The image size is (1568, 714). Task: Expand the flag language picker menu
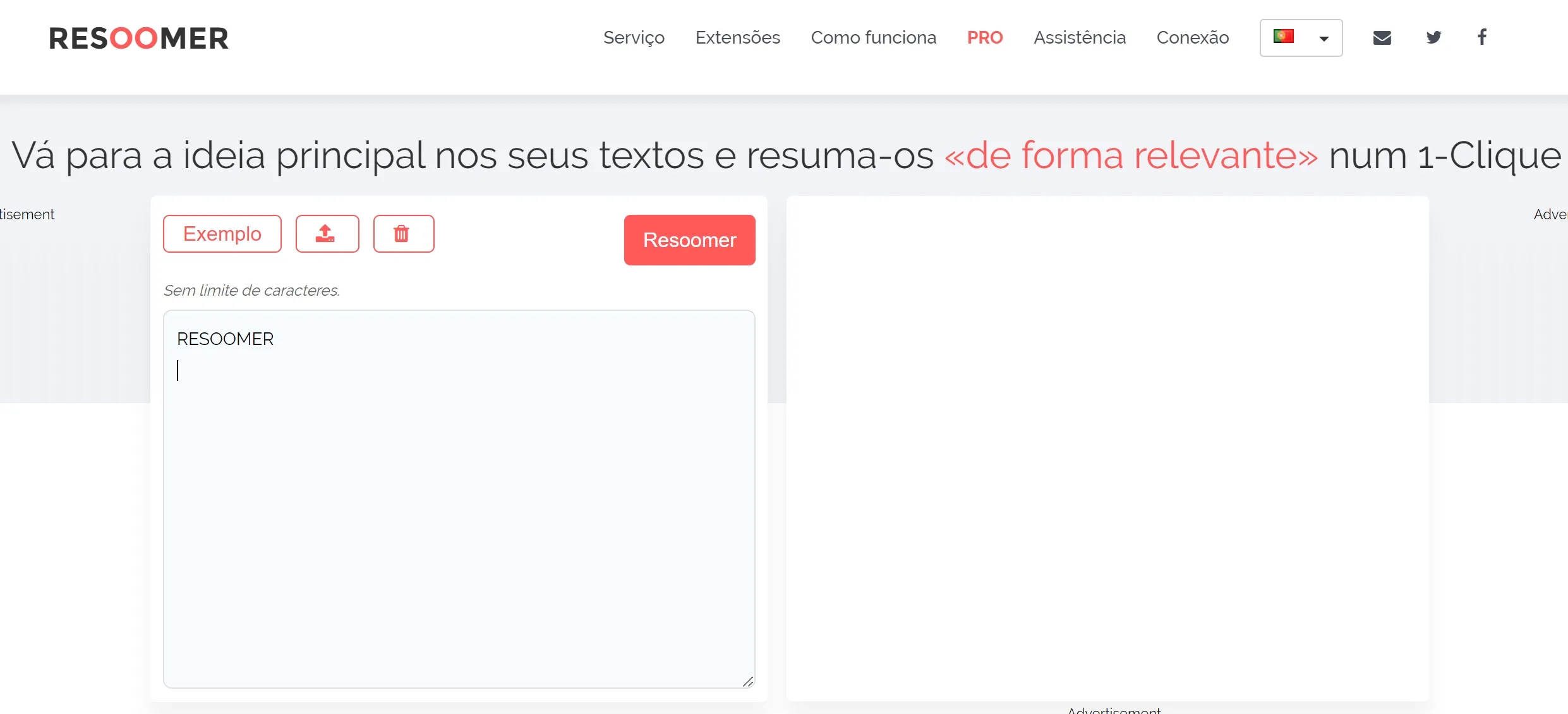(x=1300, y=38)
